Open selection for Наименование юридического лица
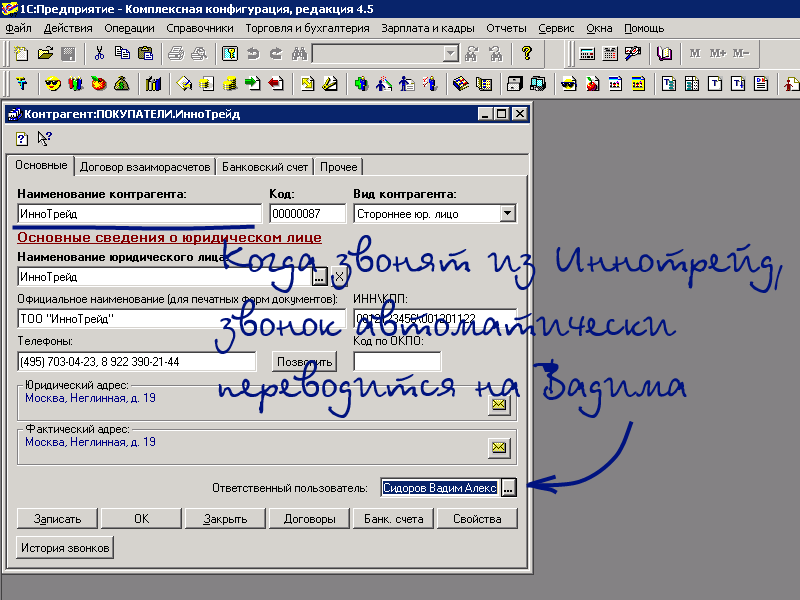The image size is (800, 600). coord(319,277)
